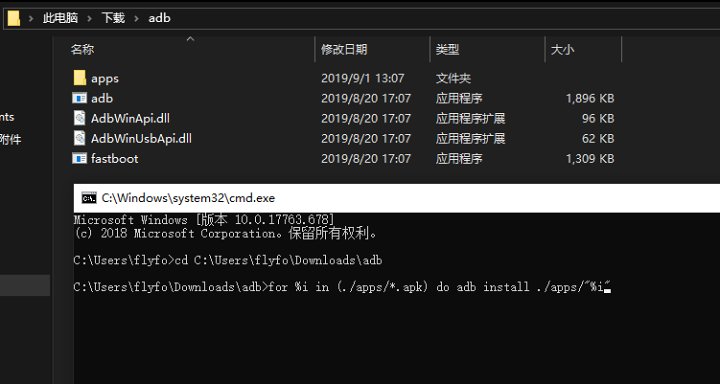This screenshot has width=720, height=384.
Task: Expand the chevron after 此电脑 in breadcrumb
Action: [x=90, y=18]
